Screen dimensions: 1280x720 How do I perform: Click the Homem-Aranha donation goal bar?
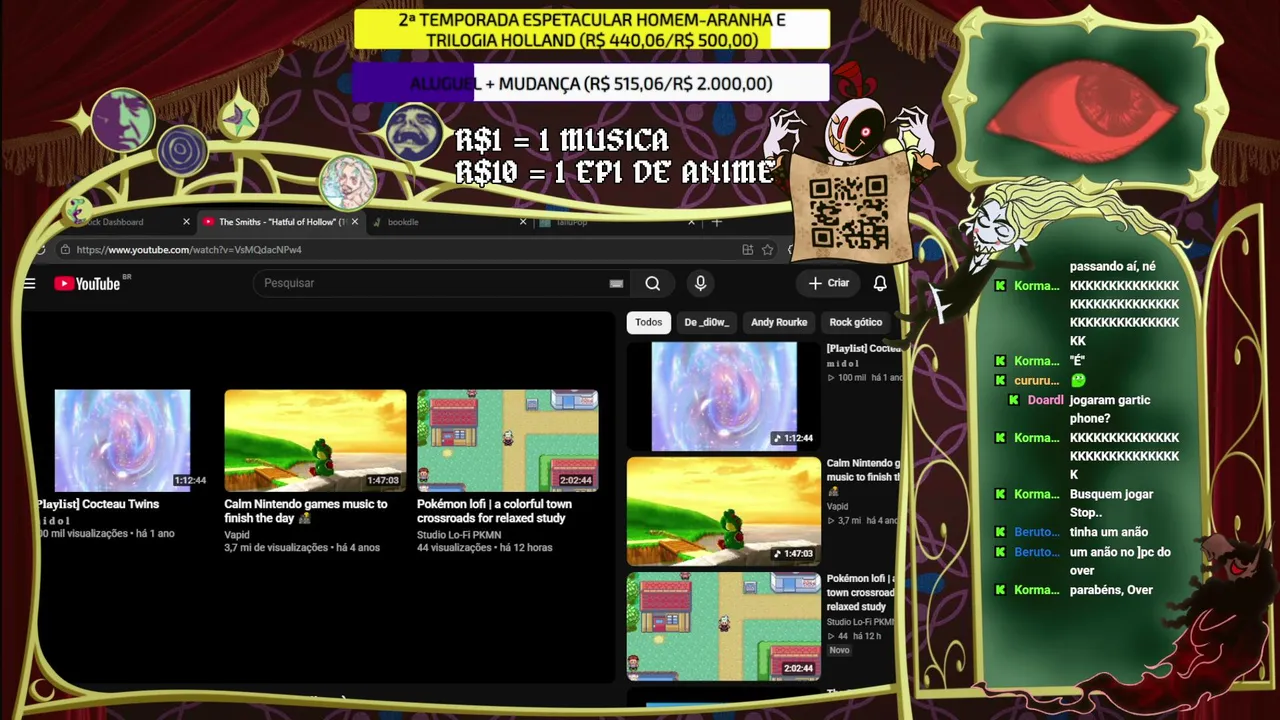(x=592, y=30)
